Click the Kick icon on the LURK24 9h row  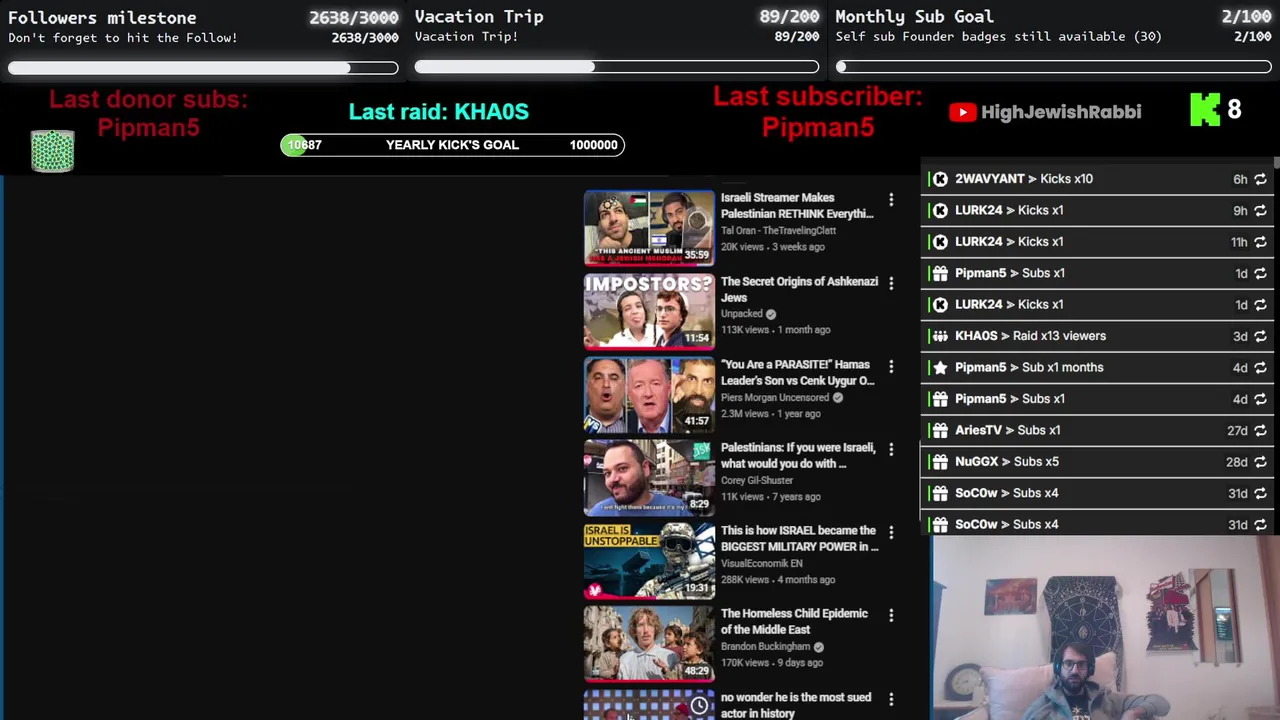pyautogui.click(x=940, y=211)
